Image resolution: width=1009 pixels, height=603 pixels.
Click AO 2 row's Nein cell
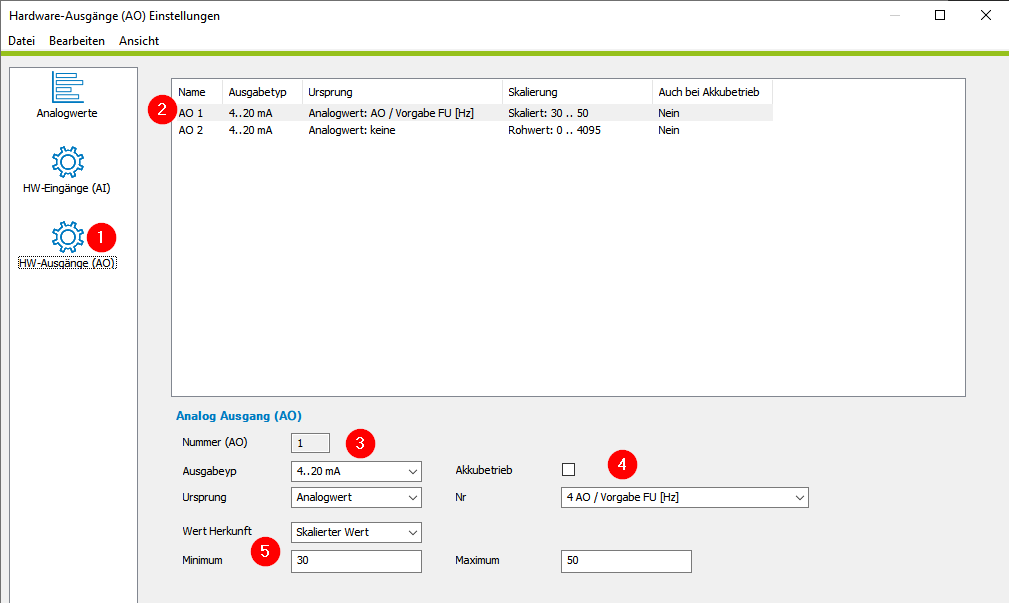(x=669, y=130)
